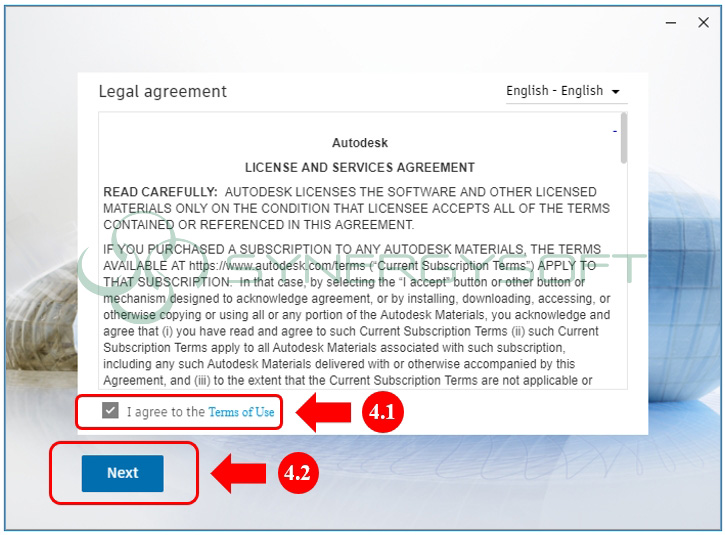Viewport: 725px width, 535px height.
Task: Minimize the installer window
Action: coord(667,23)
